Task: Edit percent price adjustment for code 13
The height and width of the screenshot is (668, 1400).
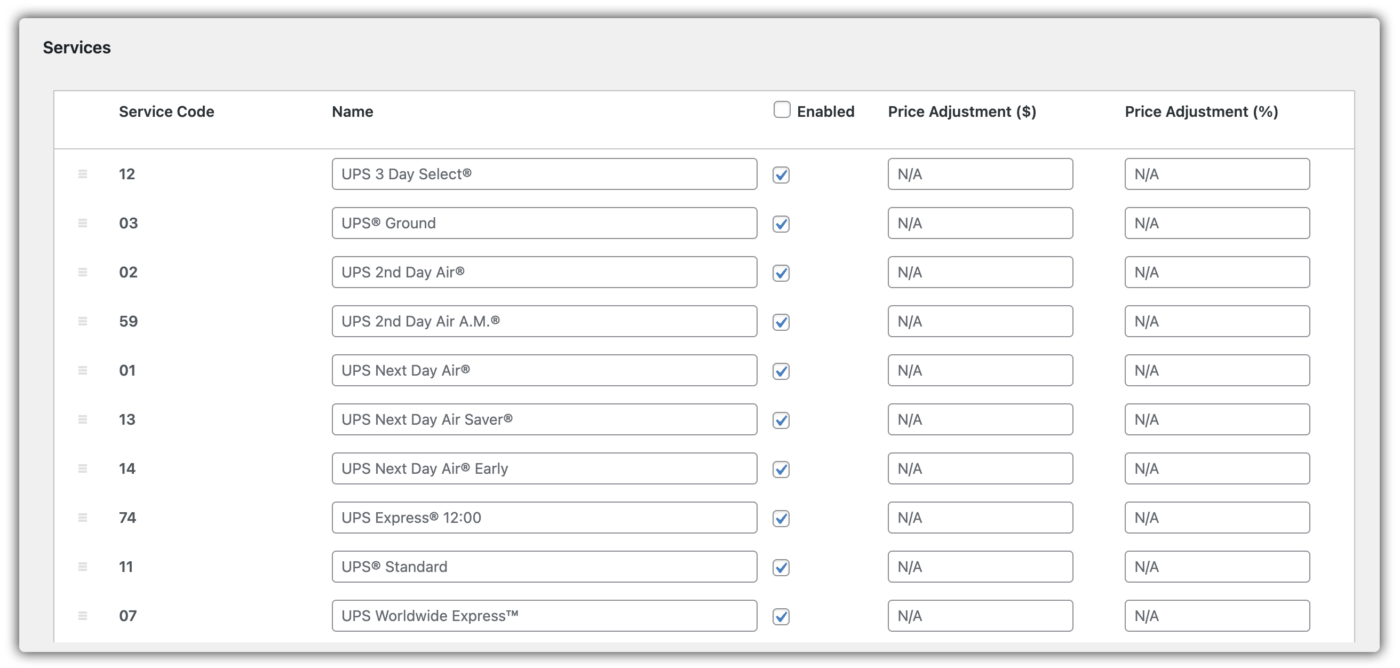Action: pos(1217,419)
